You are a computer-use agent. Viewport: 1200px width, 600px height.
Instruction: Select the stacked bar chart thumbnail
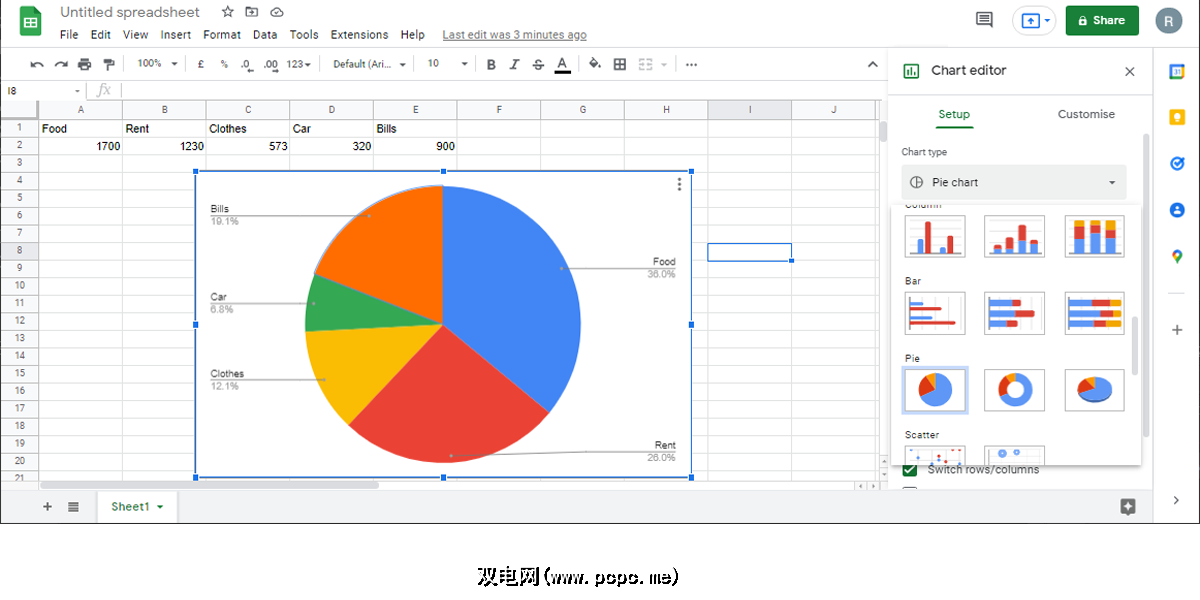tap(1015, 313)
